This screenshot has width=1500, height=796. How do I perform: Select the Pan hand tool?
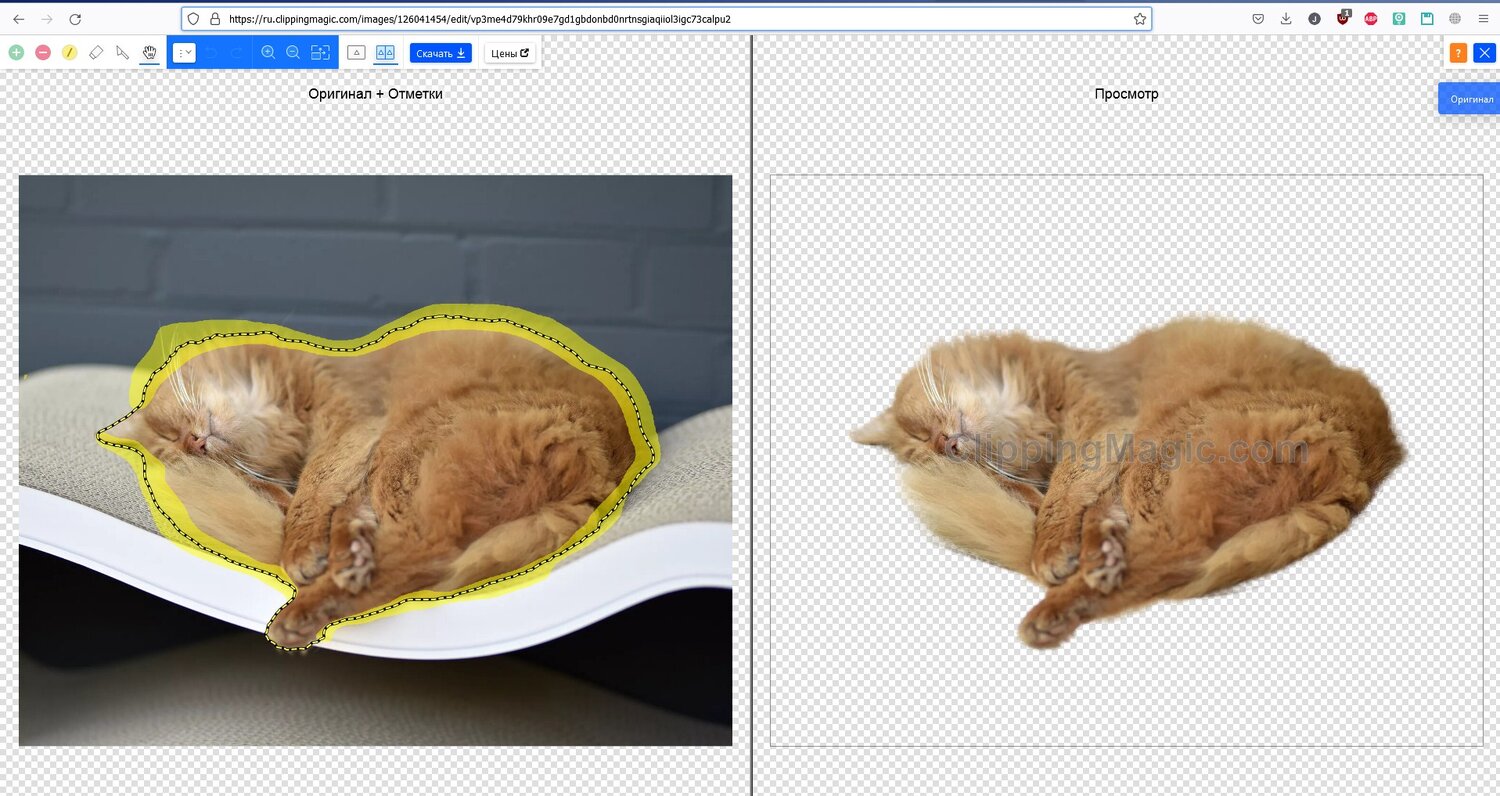point(150,52)
